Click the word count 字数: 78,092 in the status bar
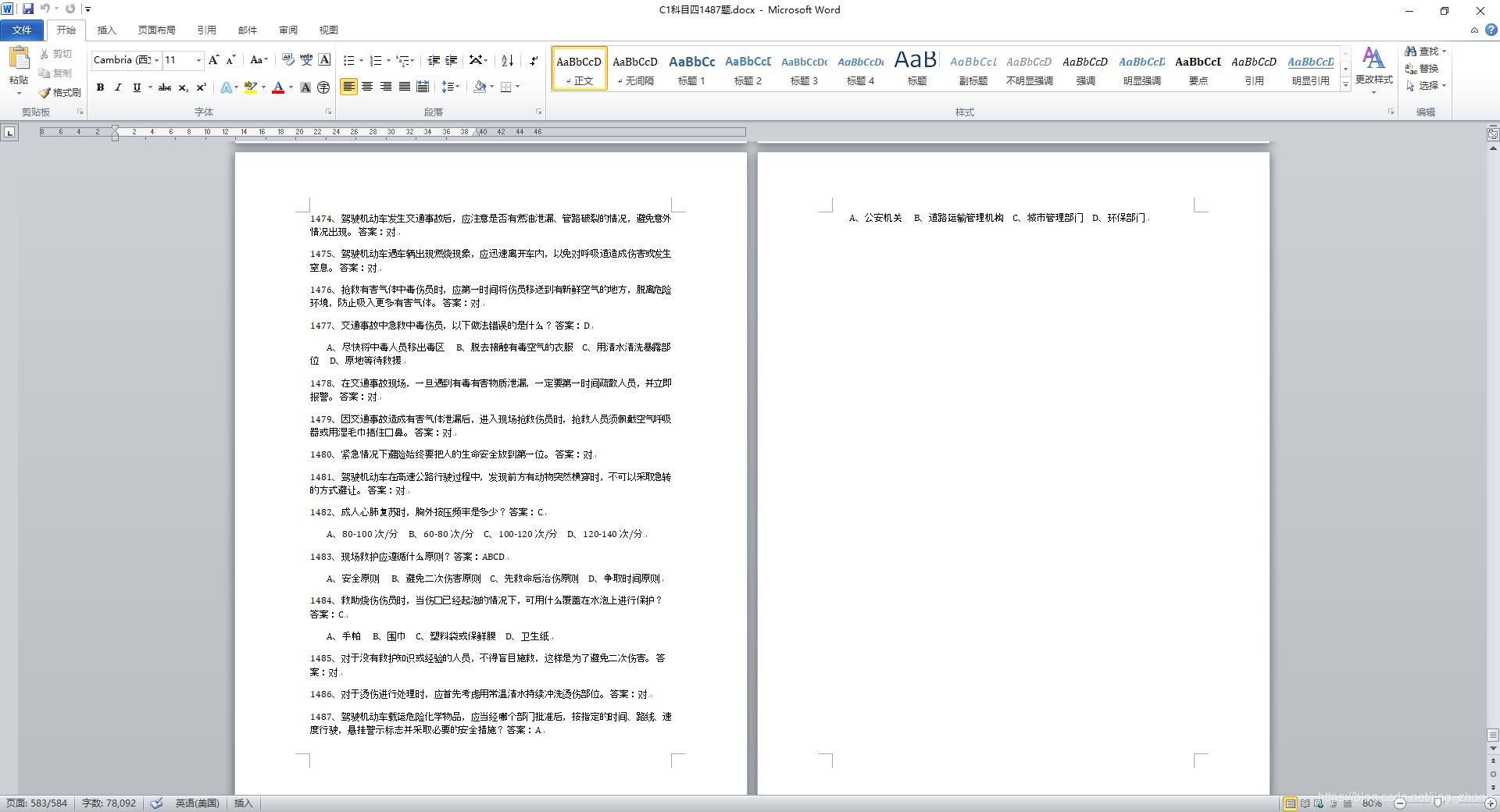This screenshot has width=1500, height=812. [x=109, y=803]
